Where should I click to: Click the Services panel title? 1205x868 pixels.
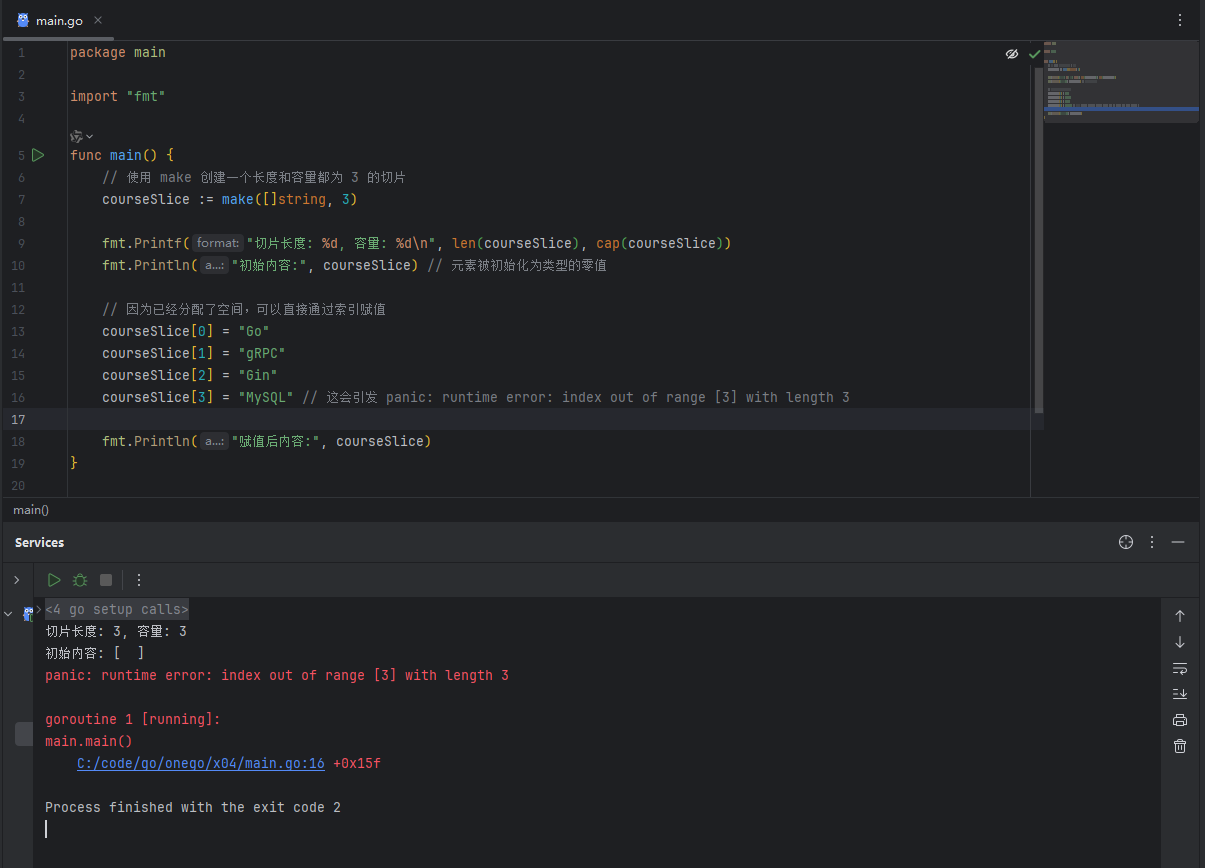[40, 542]
